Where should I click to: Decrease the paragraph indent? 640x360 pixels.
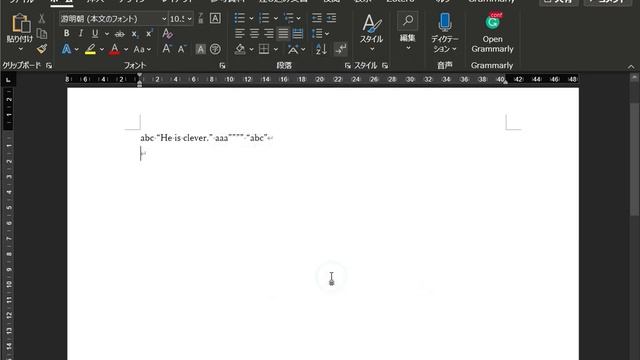pyautogui.click(x=316, y=18)
